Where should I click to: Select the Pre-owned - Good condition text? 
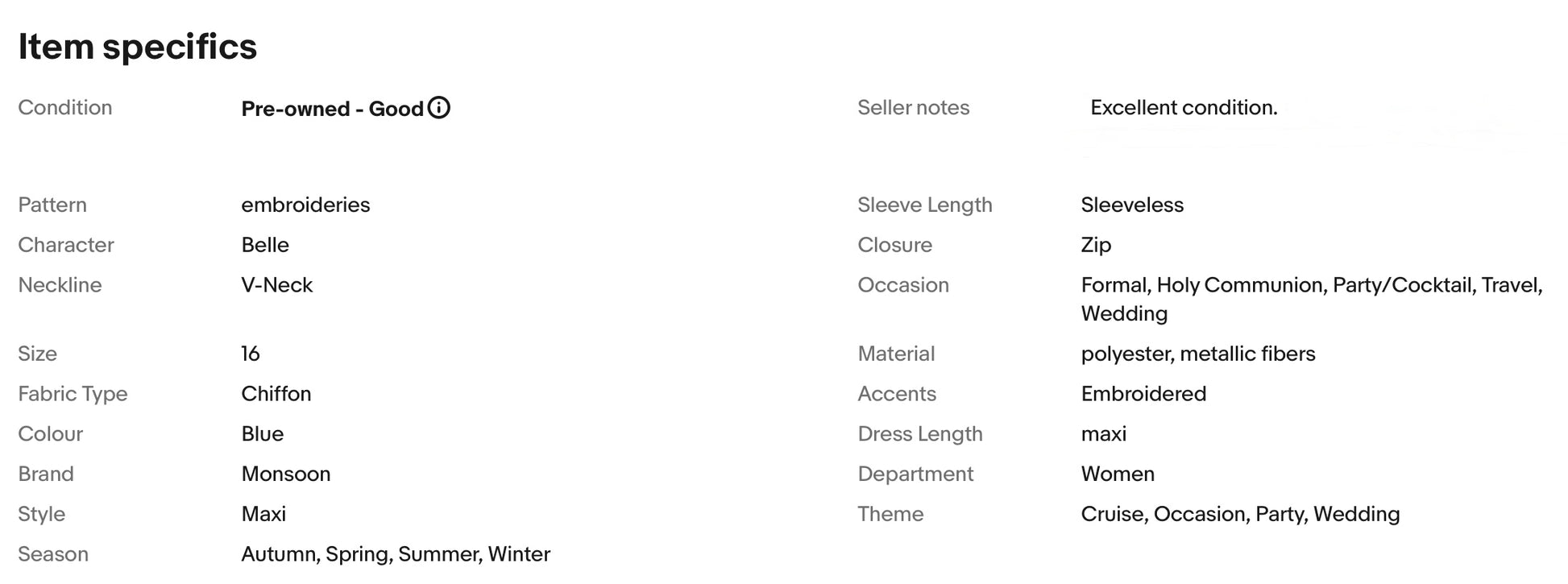[x=332, y=109]
